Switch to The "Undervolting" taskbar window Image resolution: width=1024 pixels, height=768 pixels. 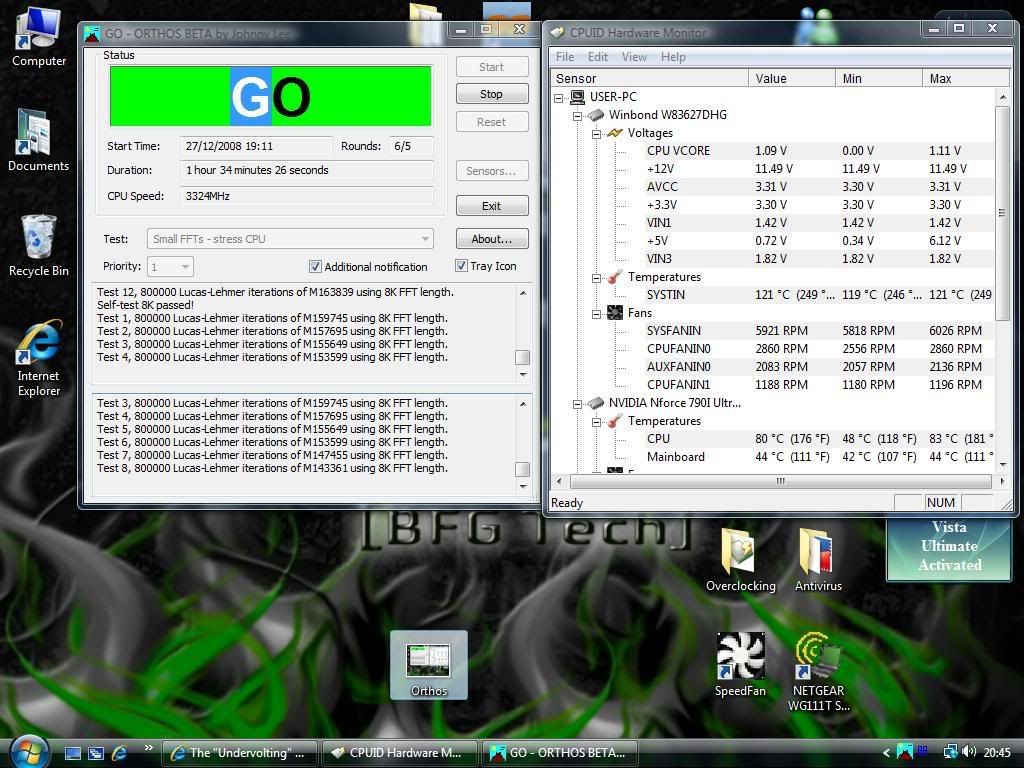(239, 753)
